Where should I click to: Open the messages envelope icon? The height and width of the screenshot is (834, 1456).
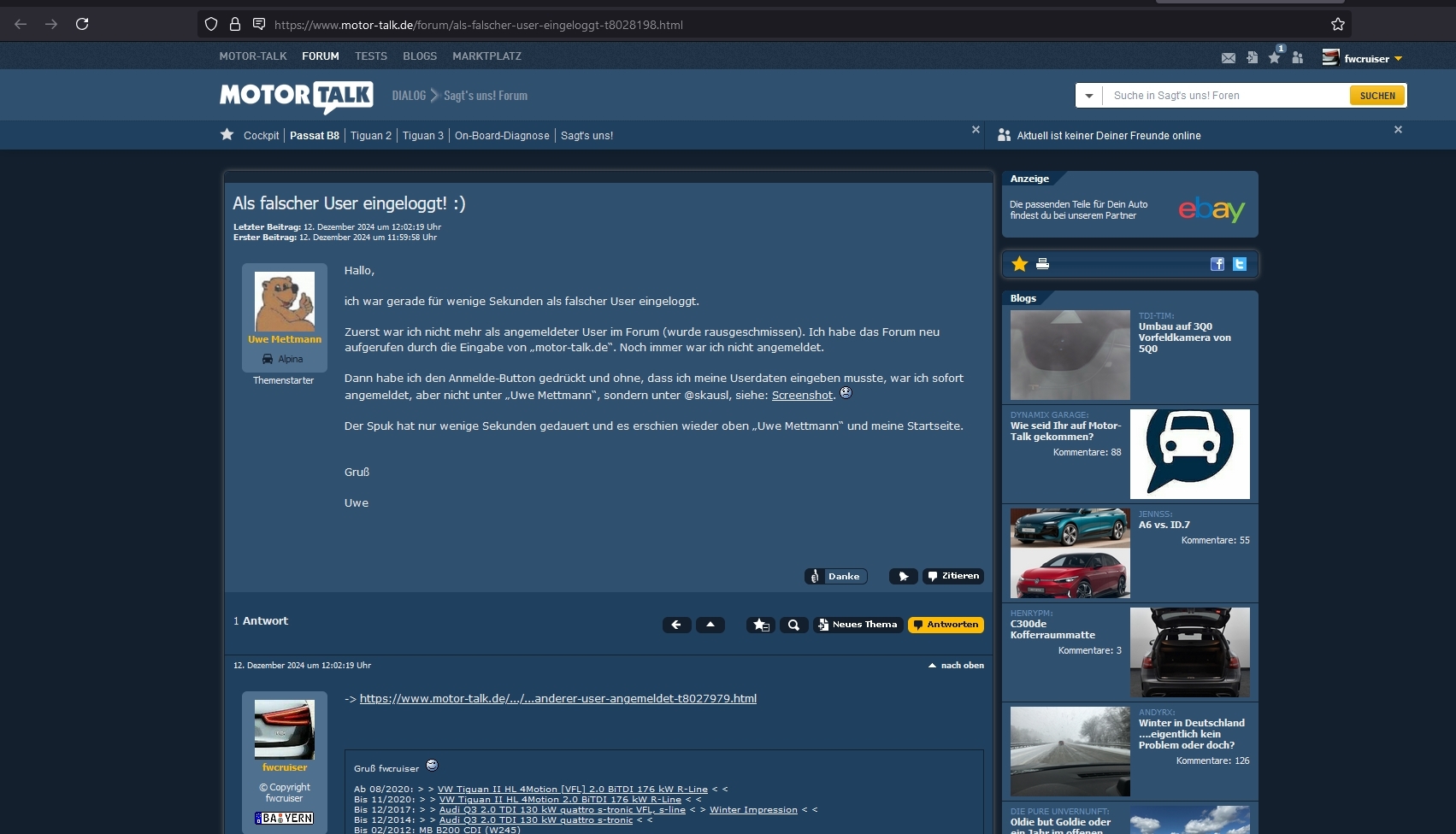[x=1229, y=58]
